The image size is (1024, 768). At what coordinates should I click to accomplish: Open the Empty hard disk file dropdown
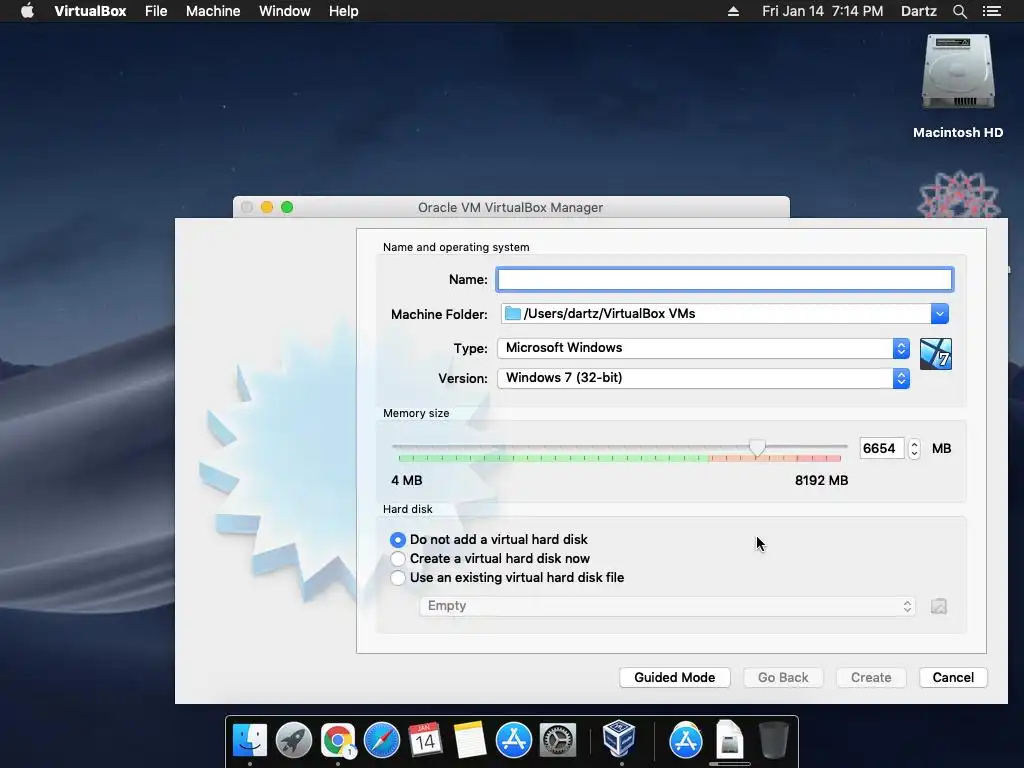(x=667, y=606)
